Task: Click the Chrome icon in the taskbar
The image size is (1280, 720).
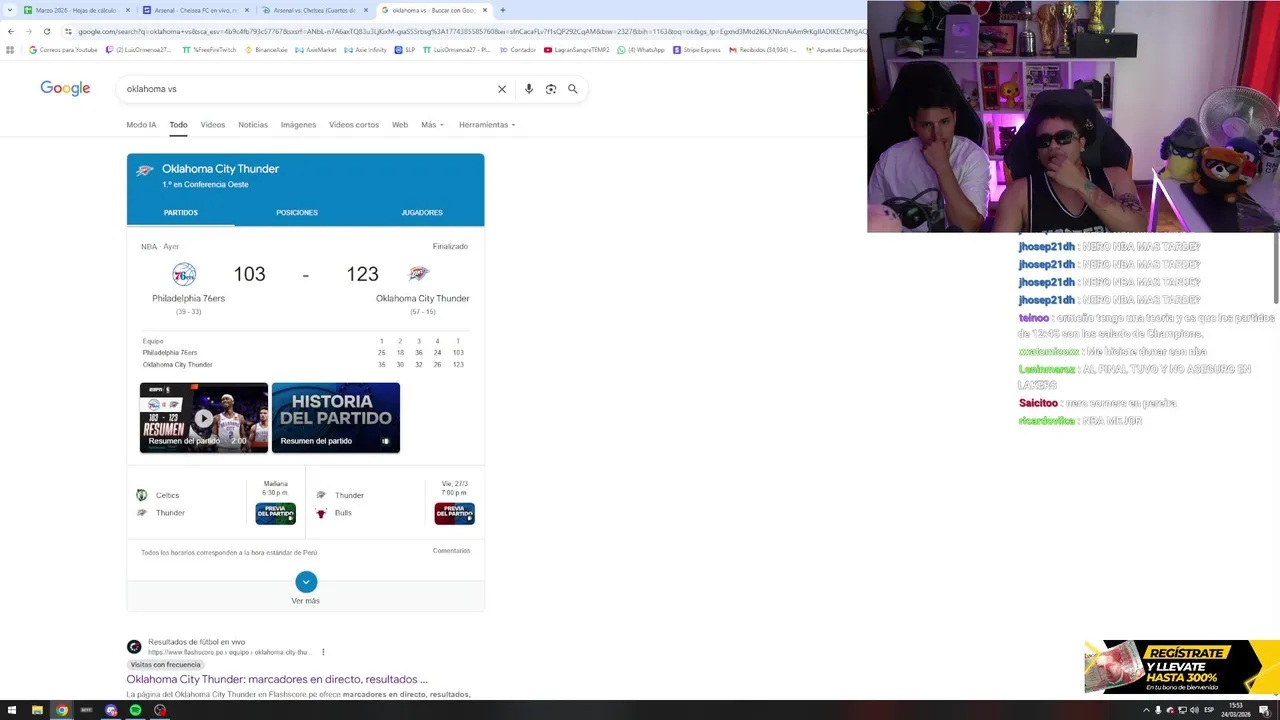Action: [62, 710]
